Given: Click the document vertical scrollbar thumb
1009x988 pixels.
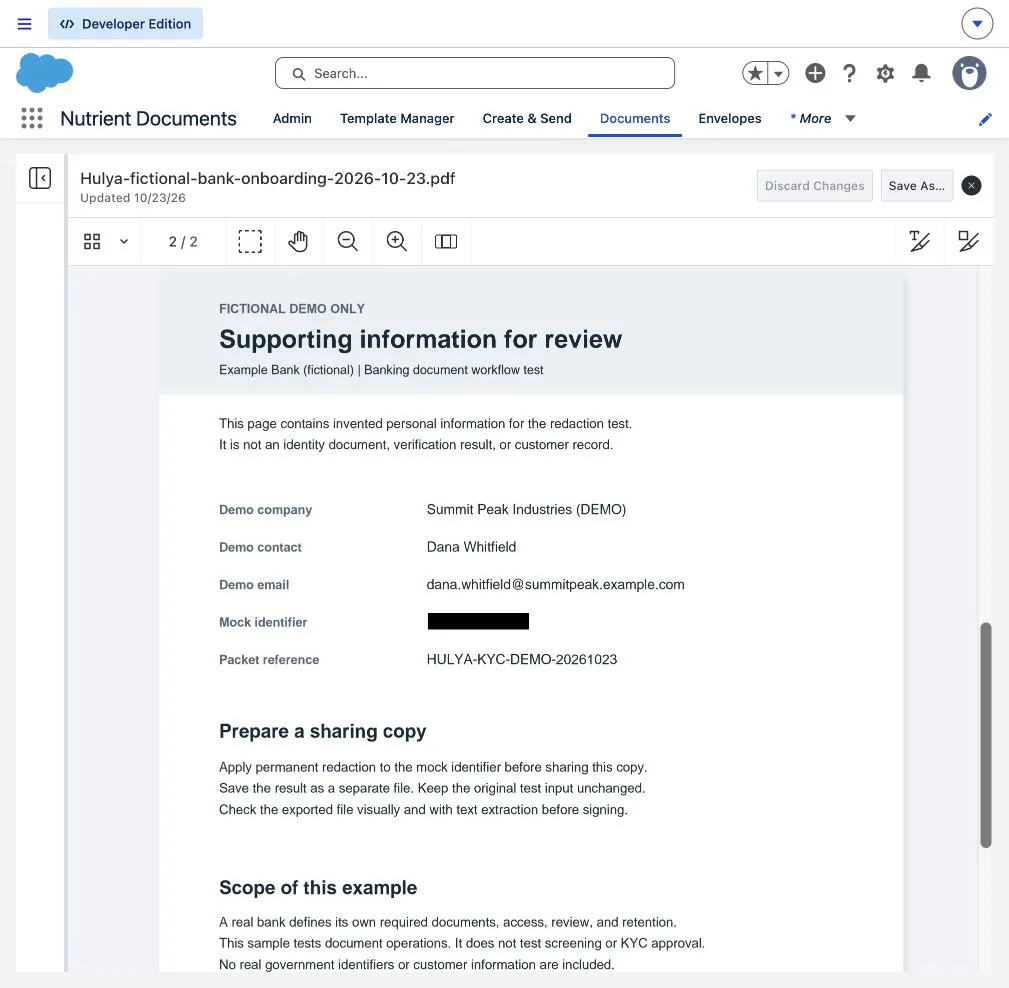Looking at the screenshot, I should 985,734.
